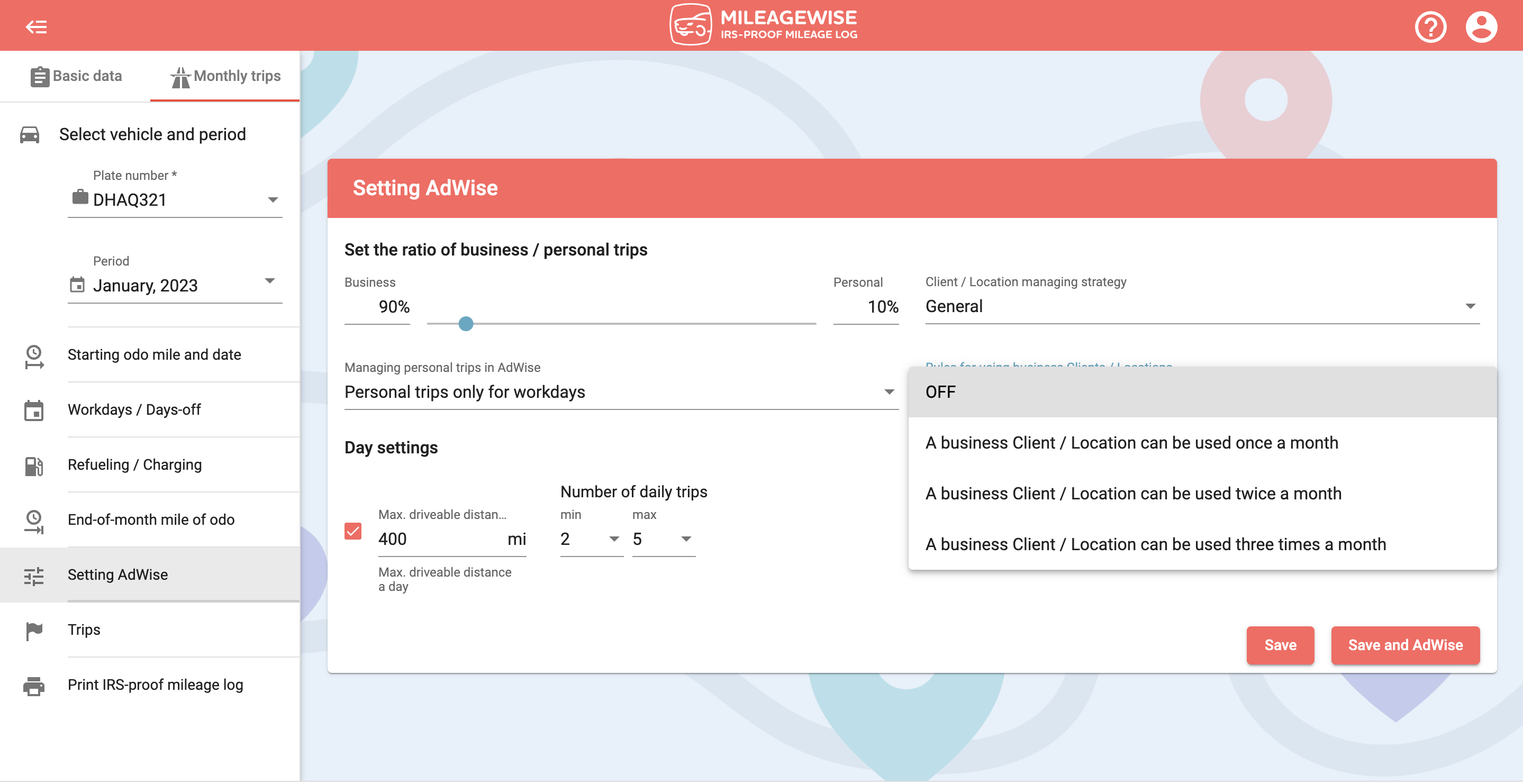Click the Starting odo clock icon
The width and height of the screenshot is (1523, 784).
pyautogui.click(x=34, y=357)
